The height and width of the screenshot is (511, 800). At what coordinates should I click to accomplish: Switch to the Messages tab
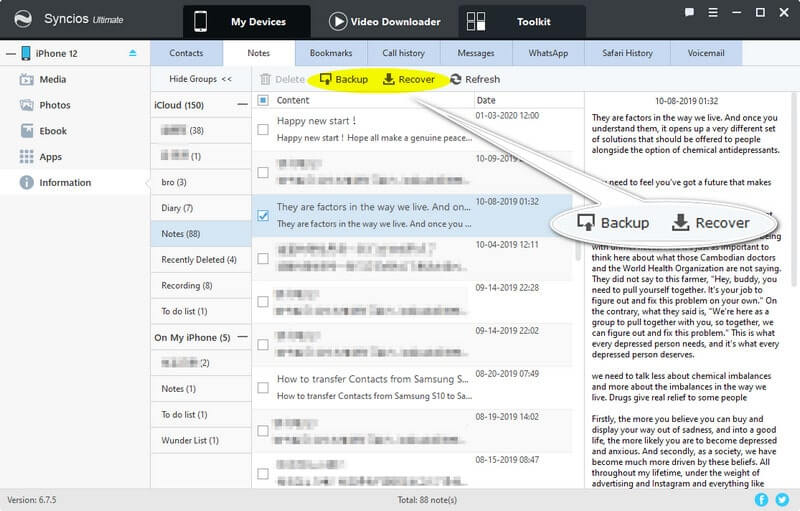pyautogui.click(x=476, y=53)
